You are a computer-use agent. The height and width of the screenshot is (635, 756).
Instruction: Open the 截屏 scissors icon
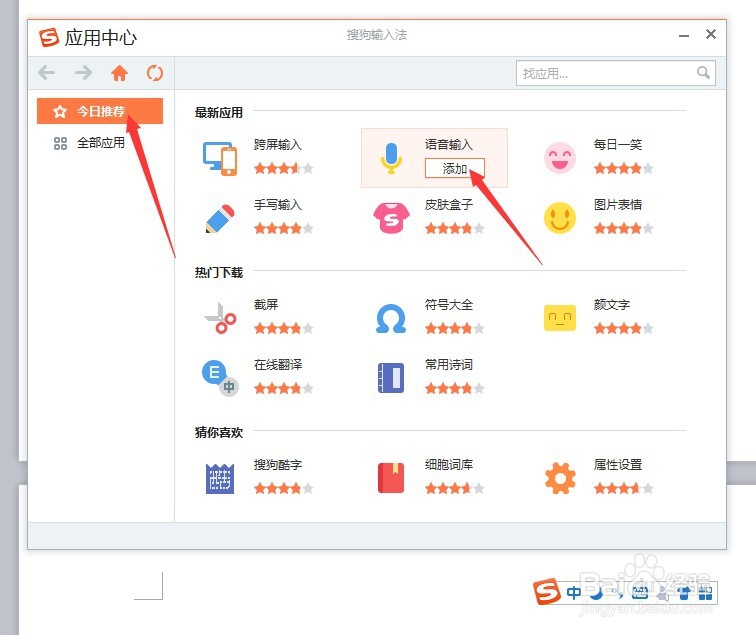coord(220,318)
